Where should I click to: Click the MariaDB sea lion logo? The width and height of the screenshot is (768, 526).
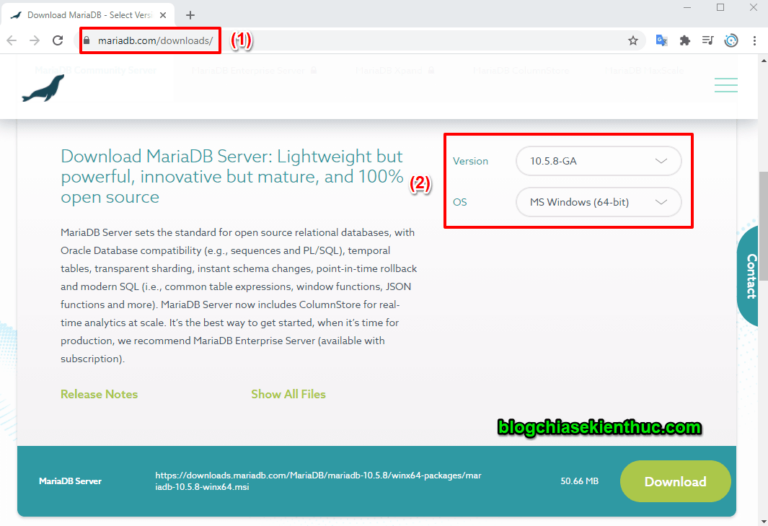pos(43,89)
